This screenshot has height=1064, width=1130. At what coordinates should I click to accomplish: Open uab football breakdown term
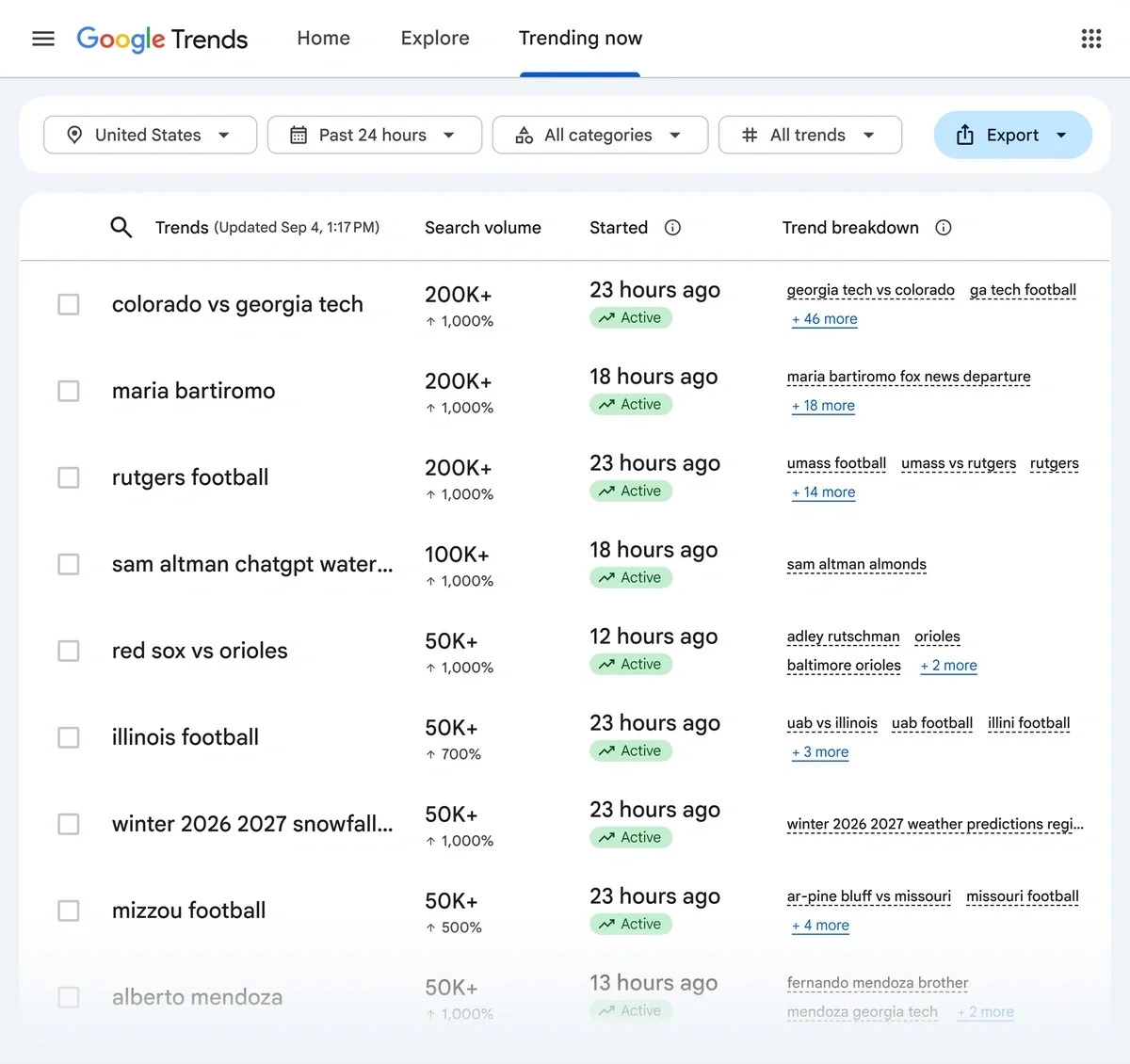932,723
